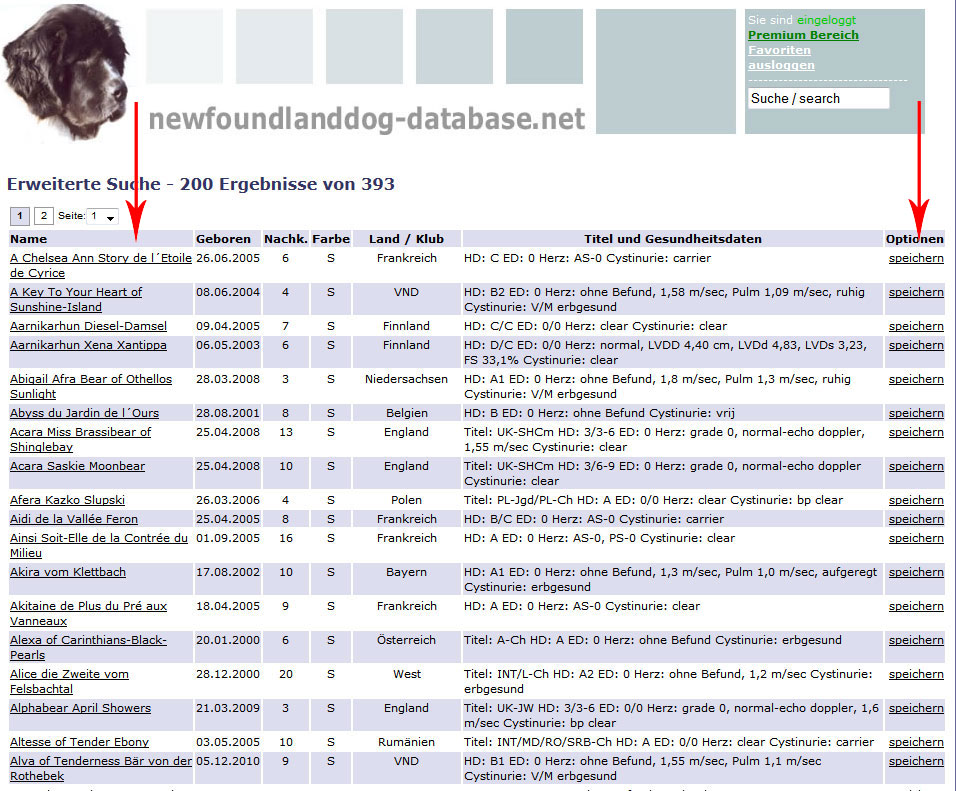Open the Premium Bereich link
The height and width of the screenshot is (791, 956).
click(803, 35)
